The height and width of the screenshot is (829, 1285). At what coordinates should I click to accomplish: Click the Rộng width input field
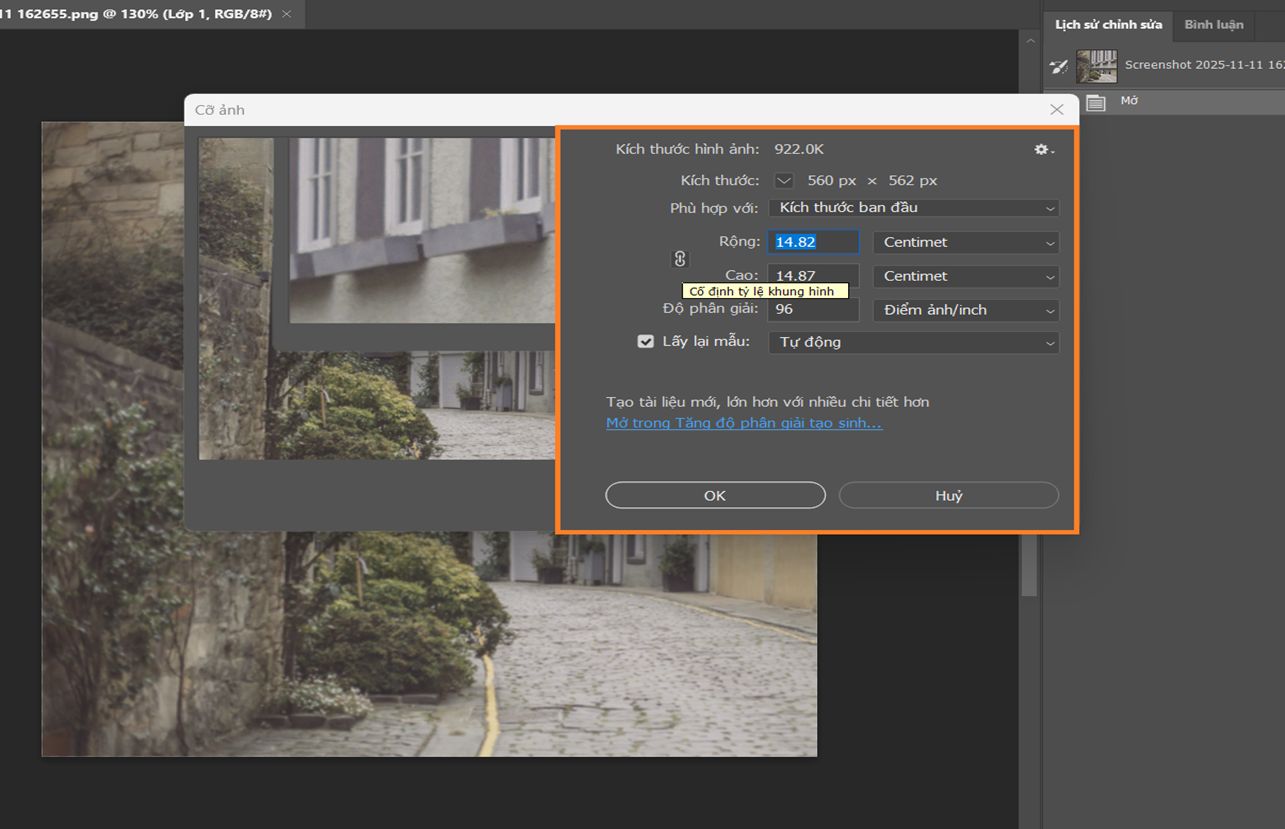pyautogui.click(x=813, y=242)
